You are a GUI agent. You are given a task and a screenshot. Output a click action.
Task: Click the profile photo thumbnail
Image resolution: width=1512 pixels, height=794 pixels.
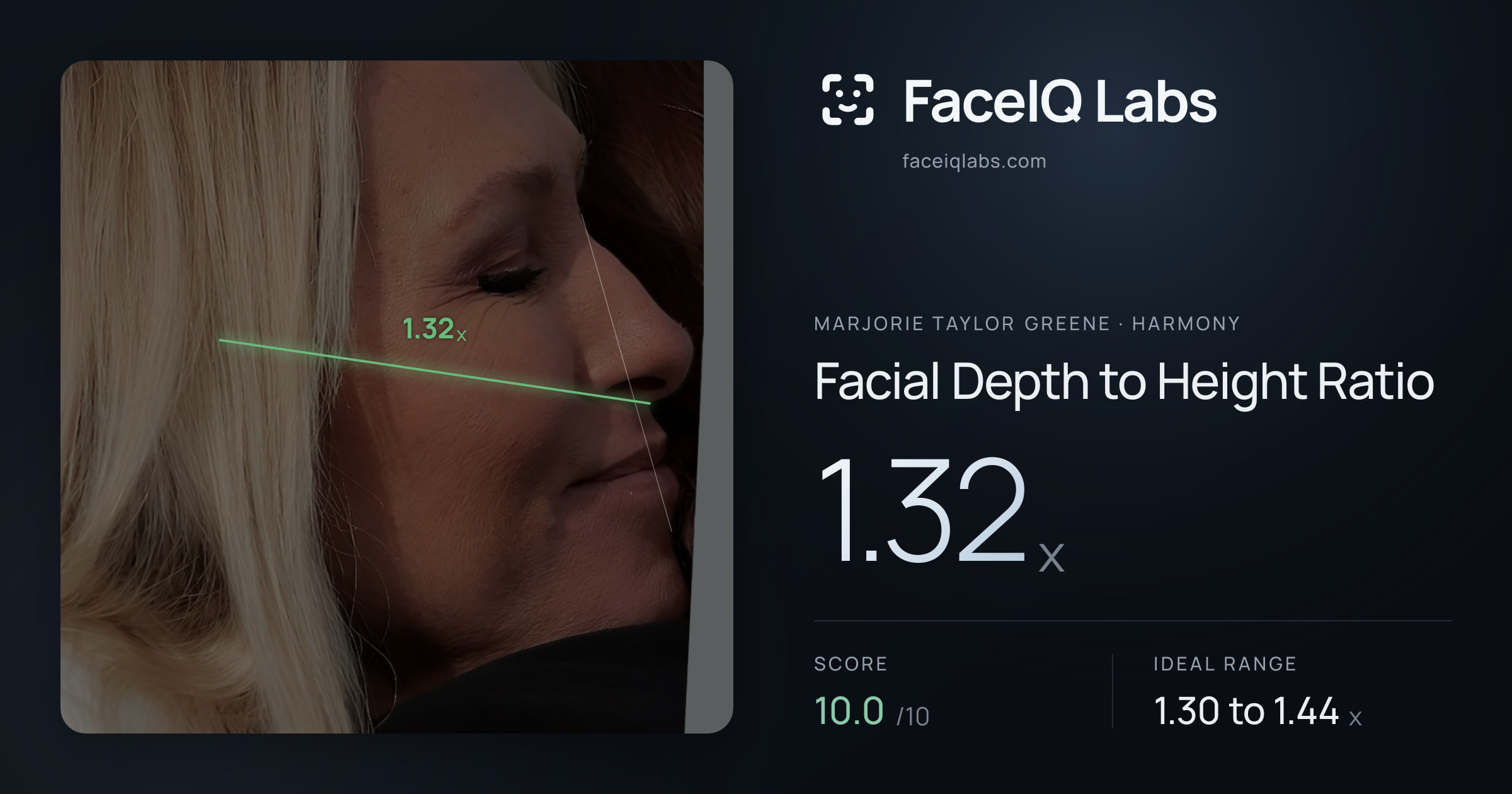[397, 397]
